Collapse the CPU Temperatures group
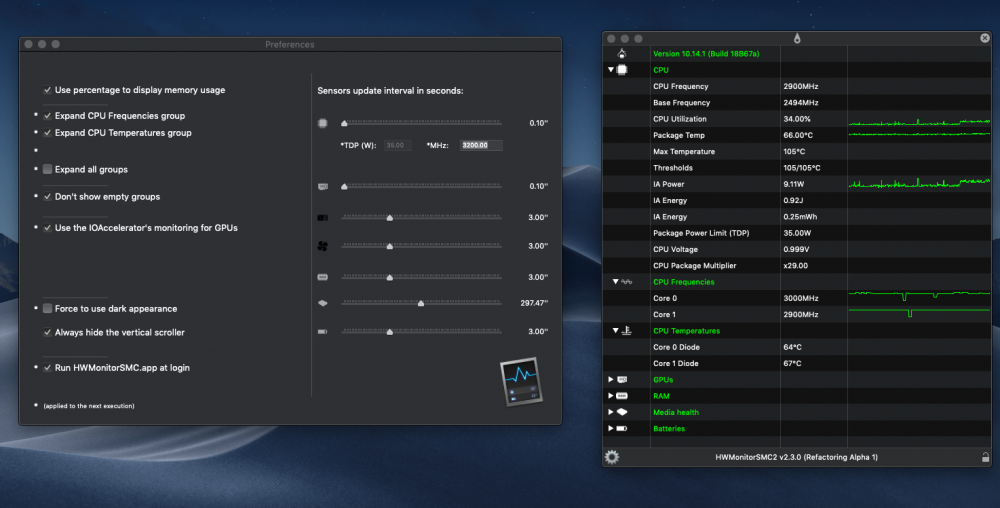1000x508 pixels. (x=615, y=331)
